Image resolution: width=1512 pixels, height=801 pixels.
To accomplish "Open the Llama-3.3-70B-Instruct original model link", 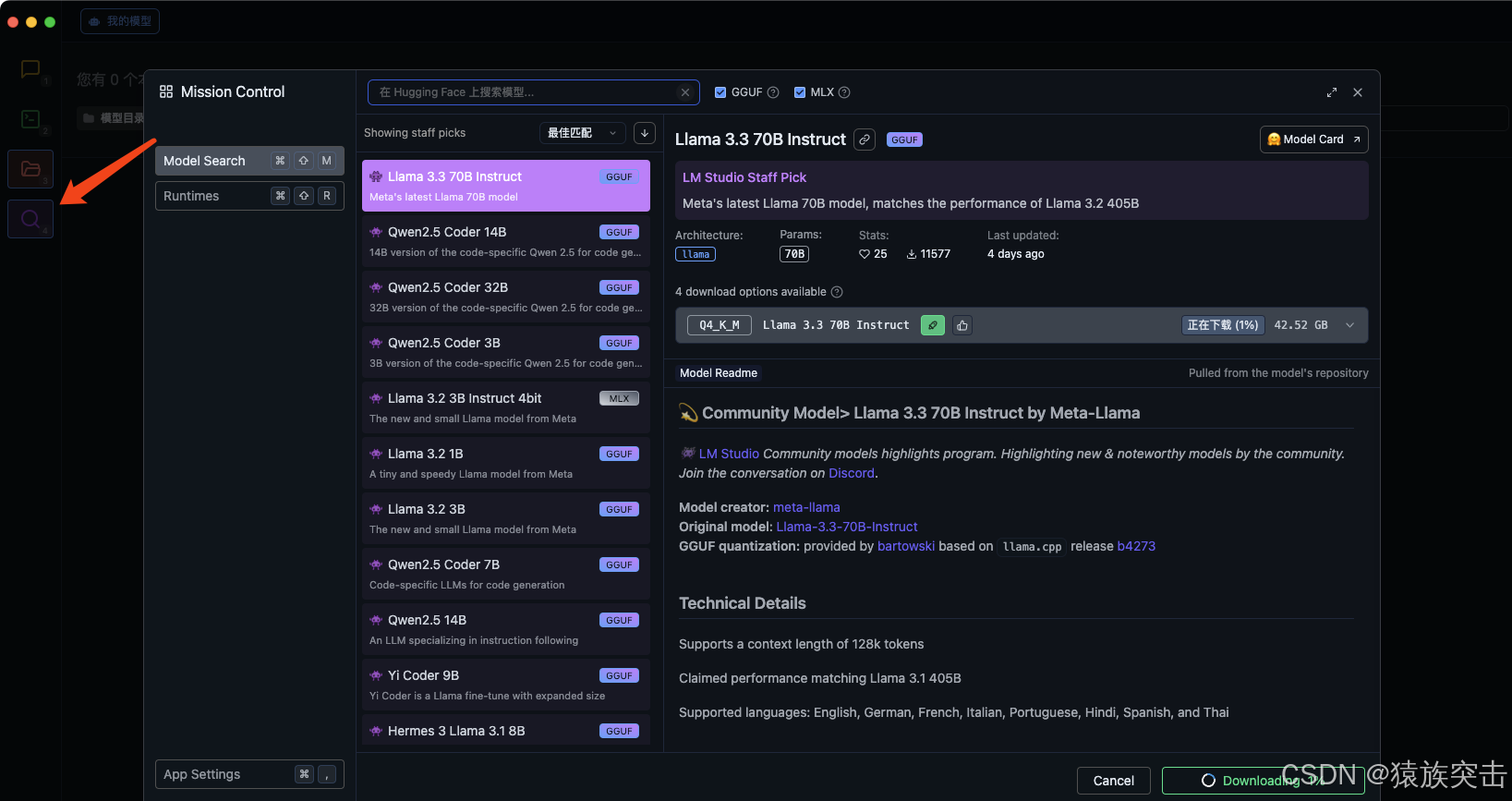I will 847,527.
